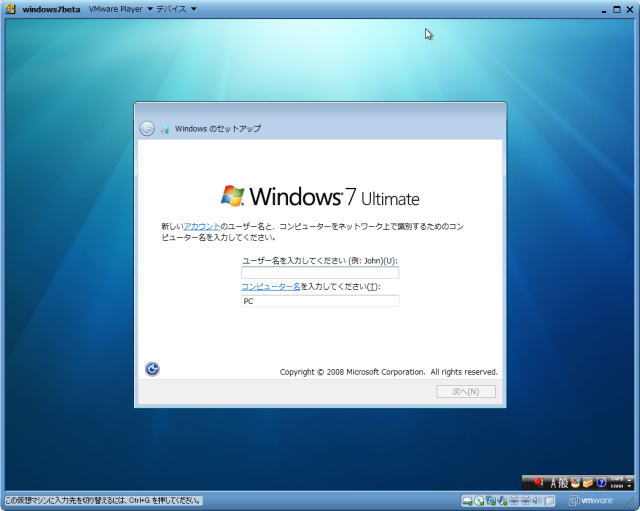Click the windows7beta title text
This screenshot has height=511, width=640.
click(x=51, y=9)
